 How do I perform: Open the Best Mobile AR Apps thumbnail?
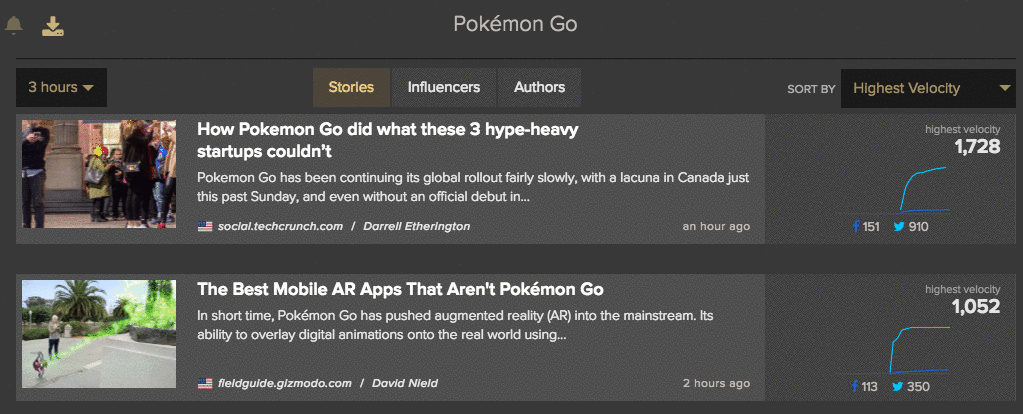point(99,334)
